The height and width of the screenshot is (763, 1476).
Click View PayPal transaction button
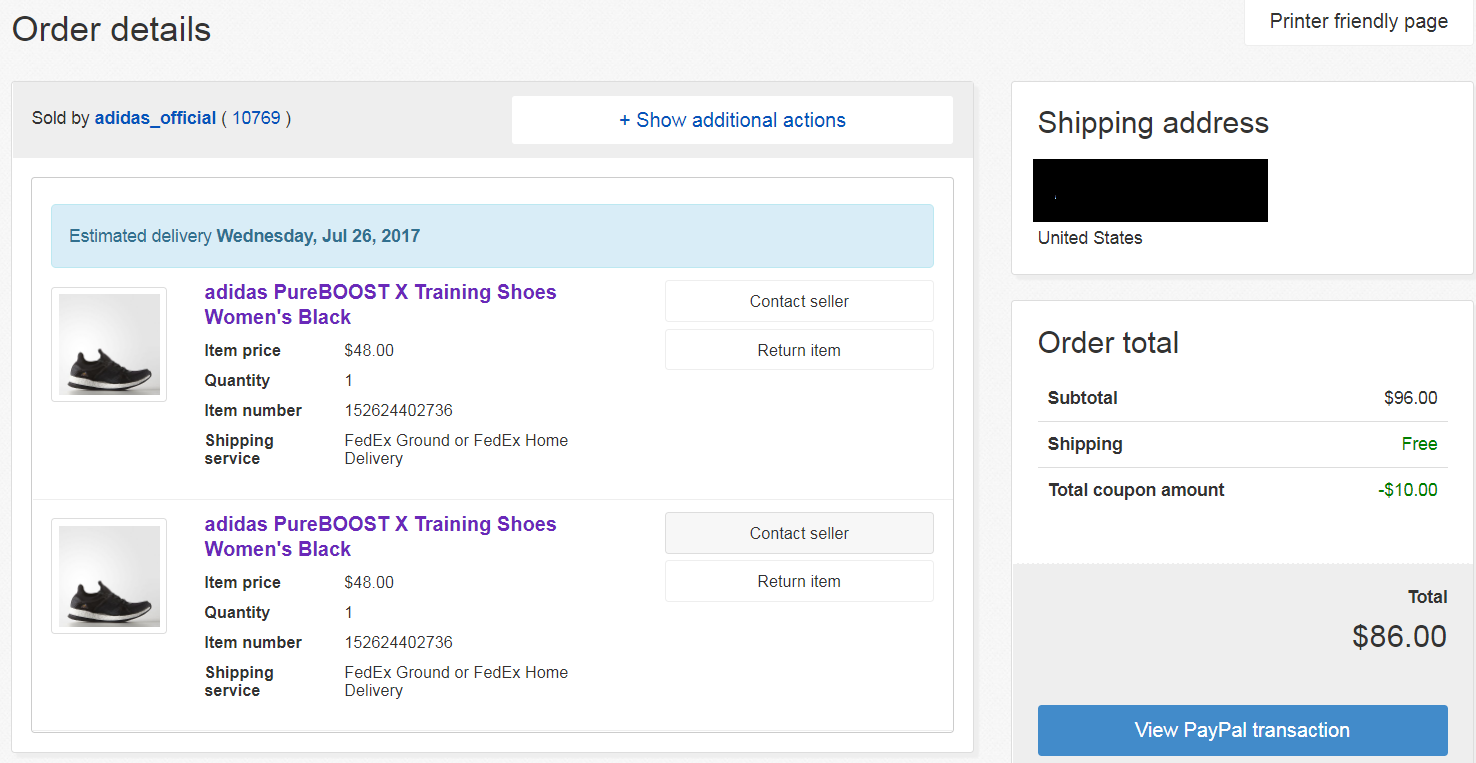pyautogui.click(x=1242, y=730)
